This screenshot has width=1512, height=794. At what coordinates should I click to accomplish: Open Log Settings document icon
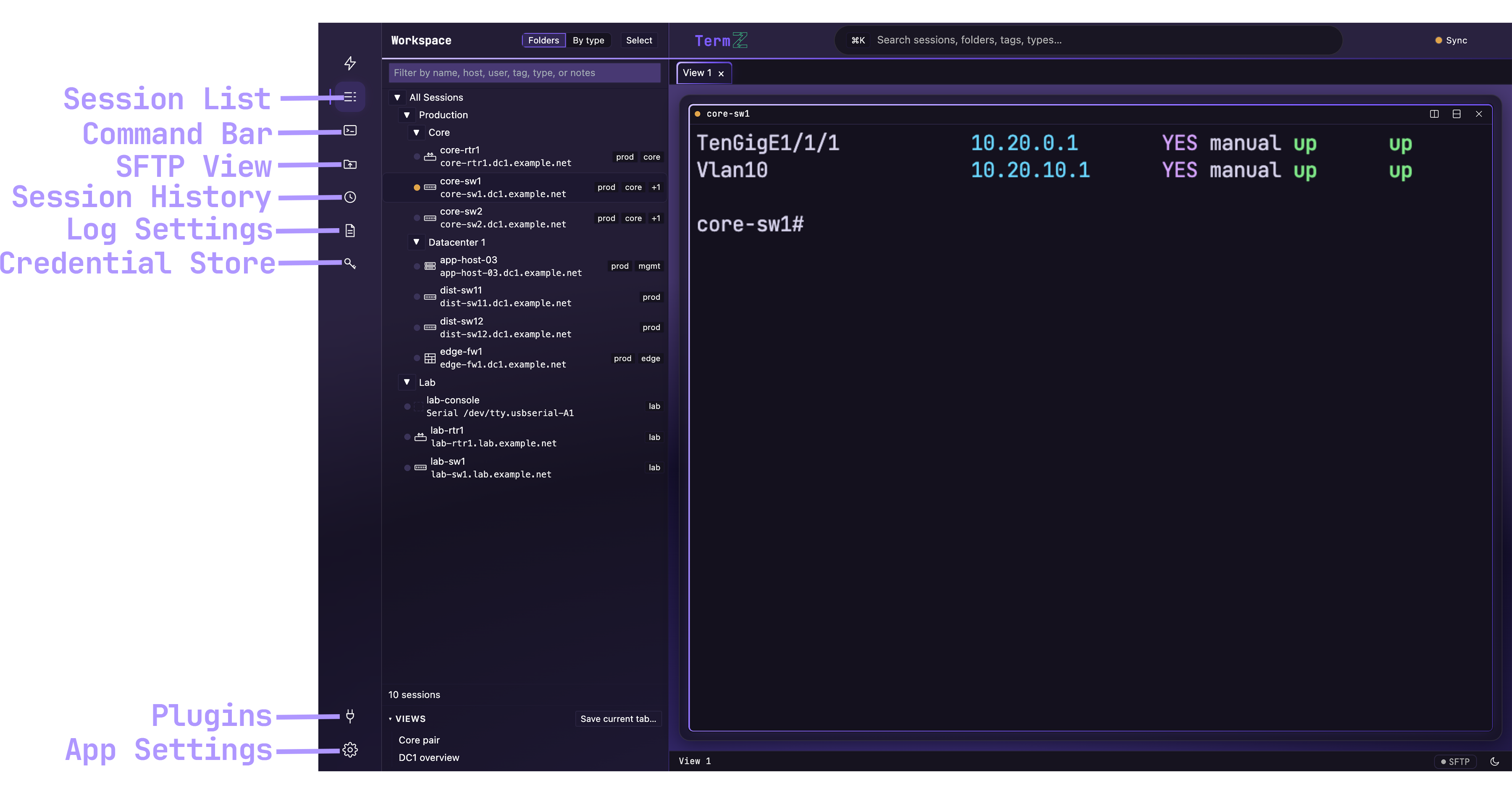pyautogui.click(x=350, y=230)
